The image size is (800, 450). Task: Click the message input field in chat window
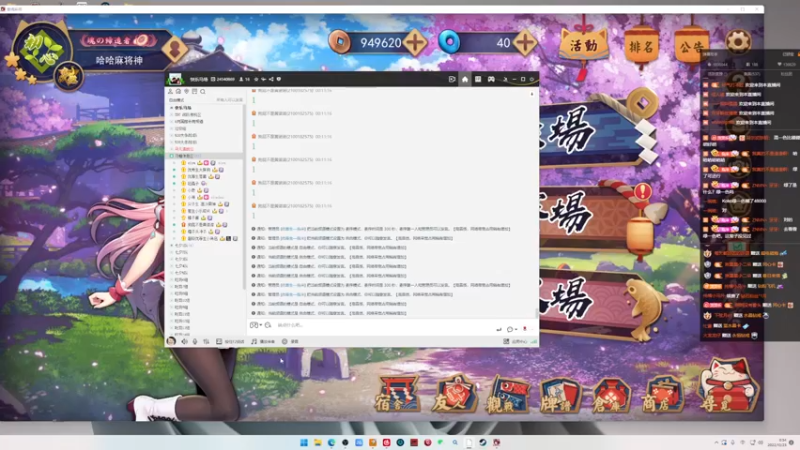pyautogui.click(x=383, y=325)
